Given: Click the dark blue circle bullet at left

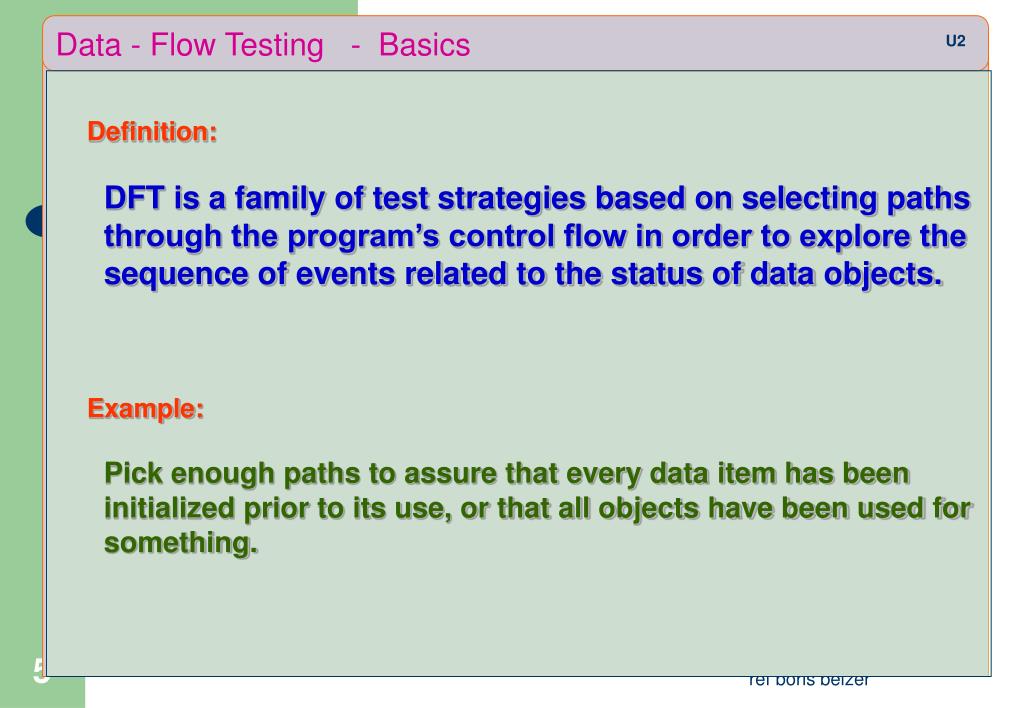Looking at the screenshot, I should [35, 220].
